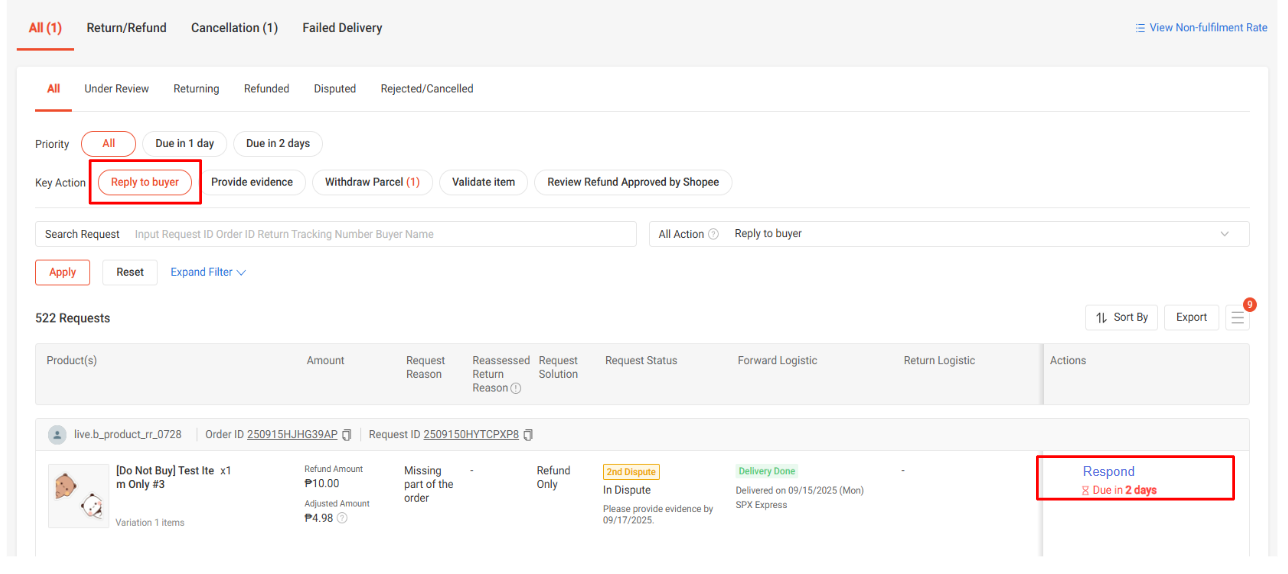This screenshot has width=1288, height=574.
Task: Click the 2nd Dispute status tag
Action: (x=631, y=472)
